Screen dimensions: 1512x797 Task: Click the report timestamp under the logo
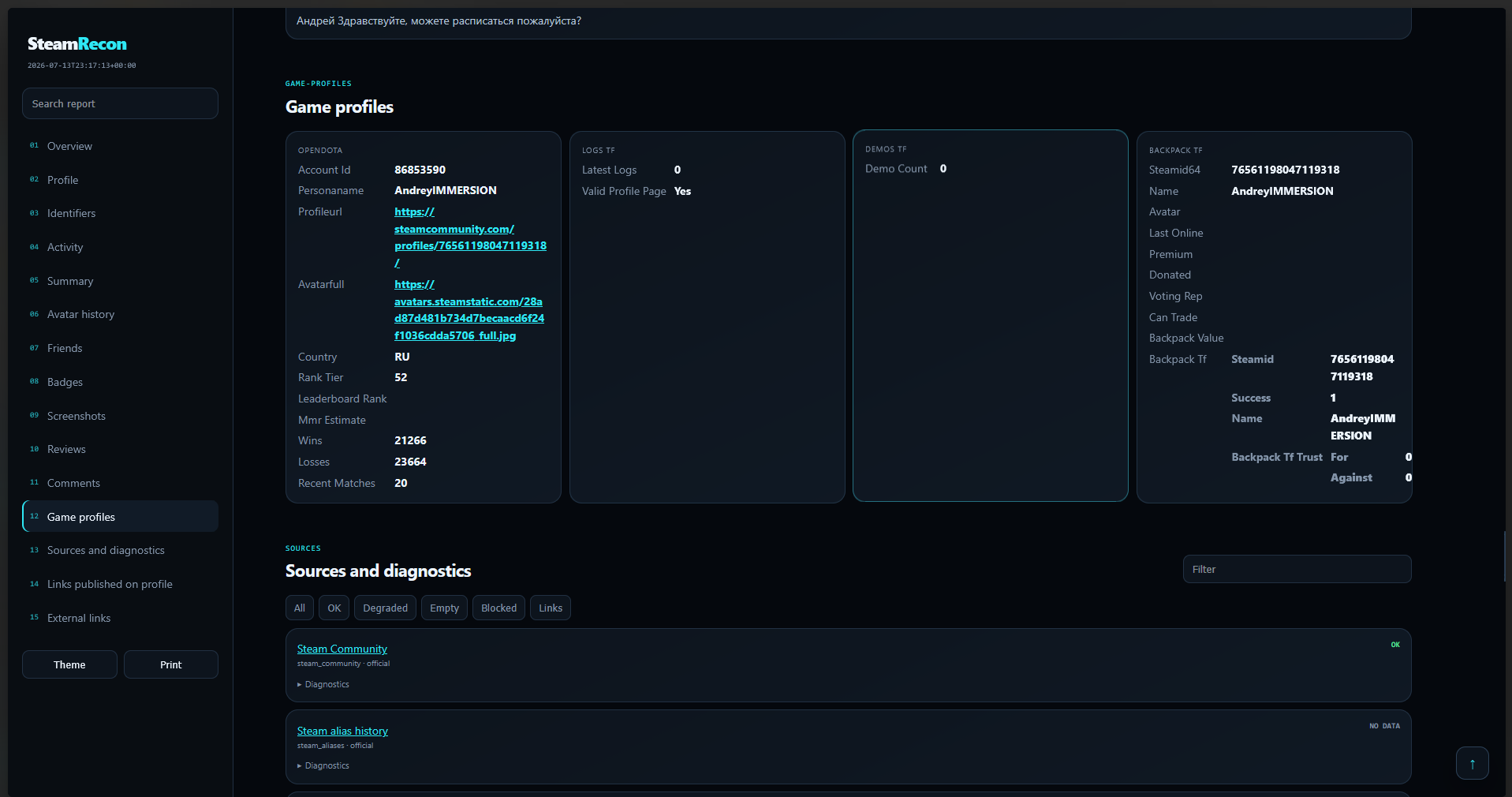click(81, 65)
